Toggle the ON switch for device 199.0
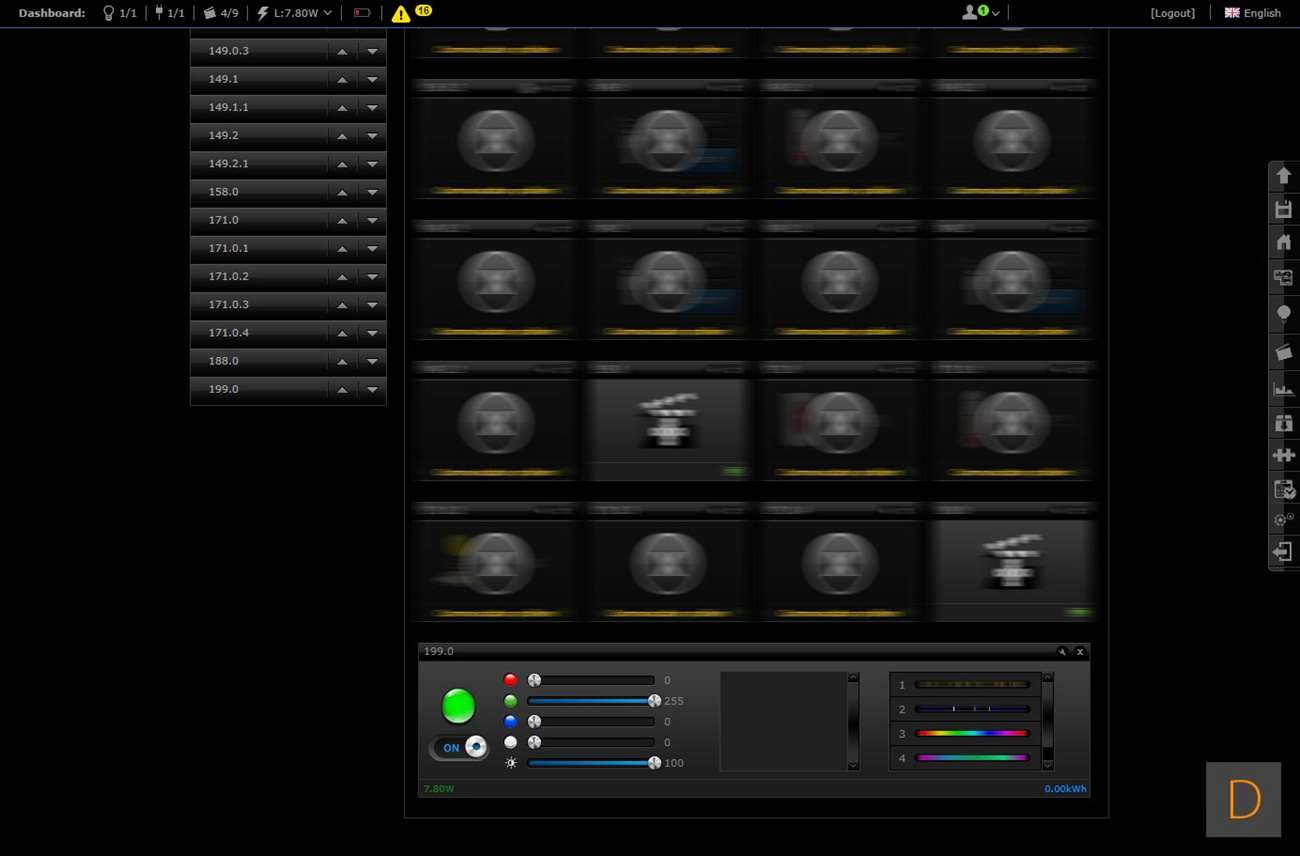Viewport: 1300px width, 856px height. (x=459, y=747)
